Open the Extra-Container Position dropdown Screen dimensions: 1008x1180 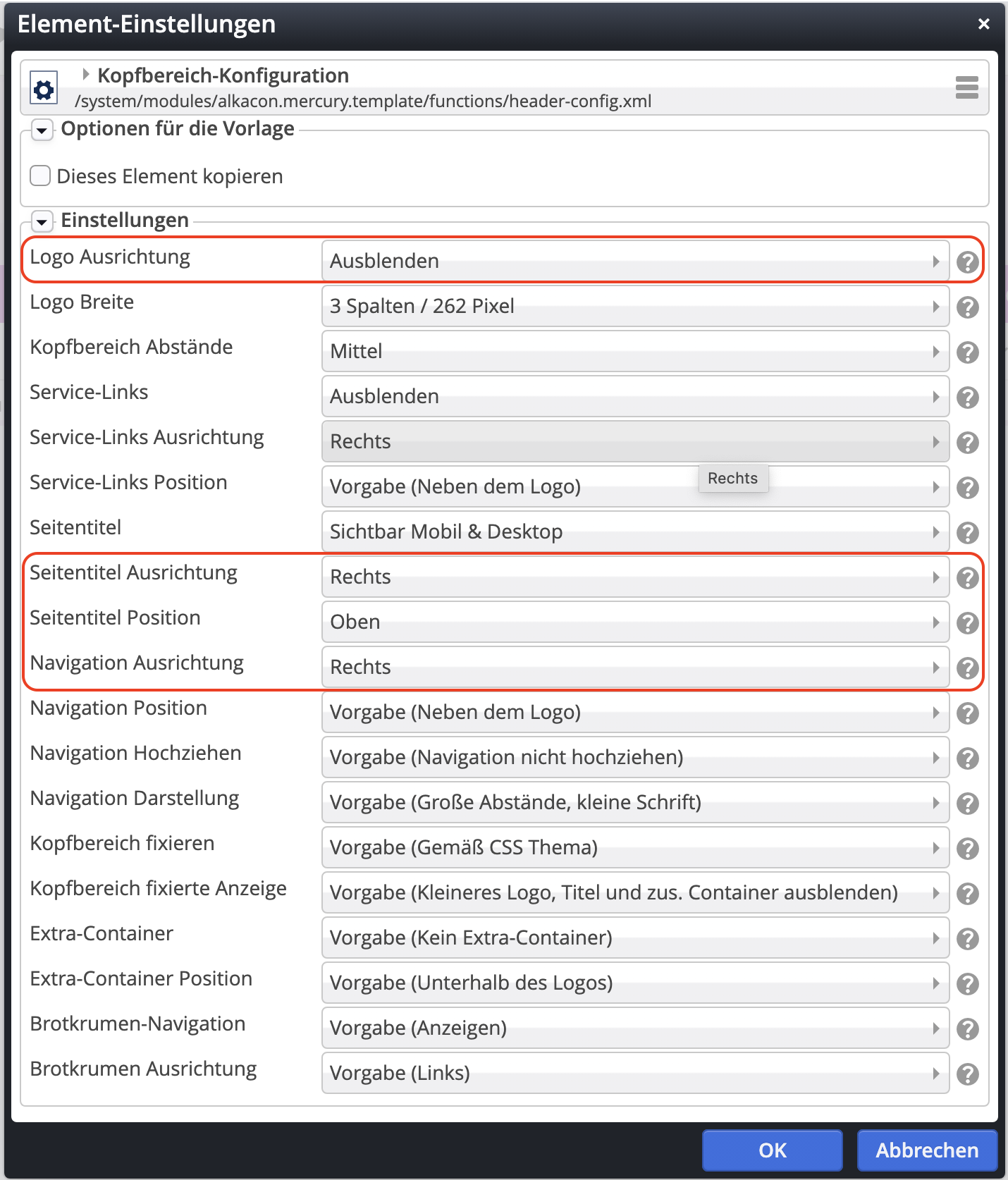tap(635, 983)
